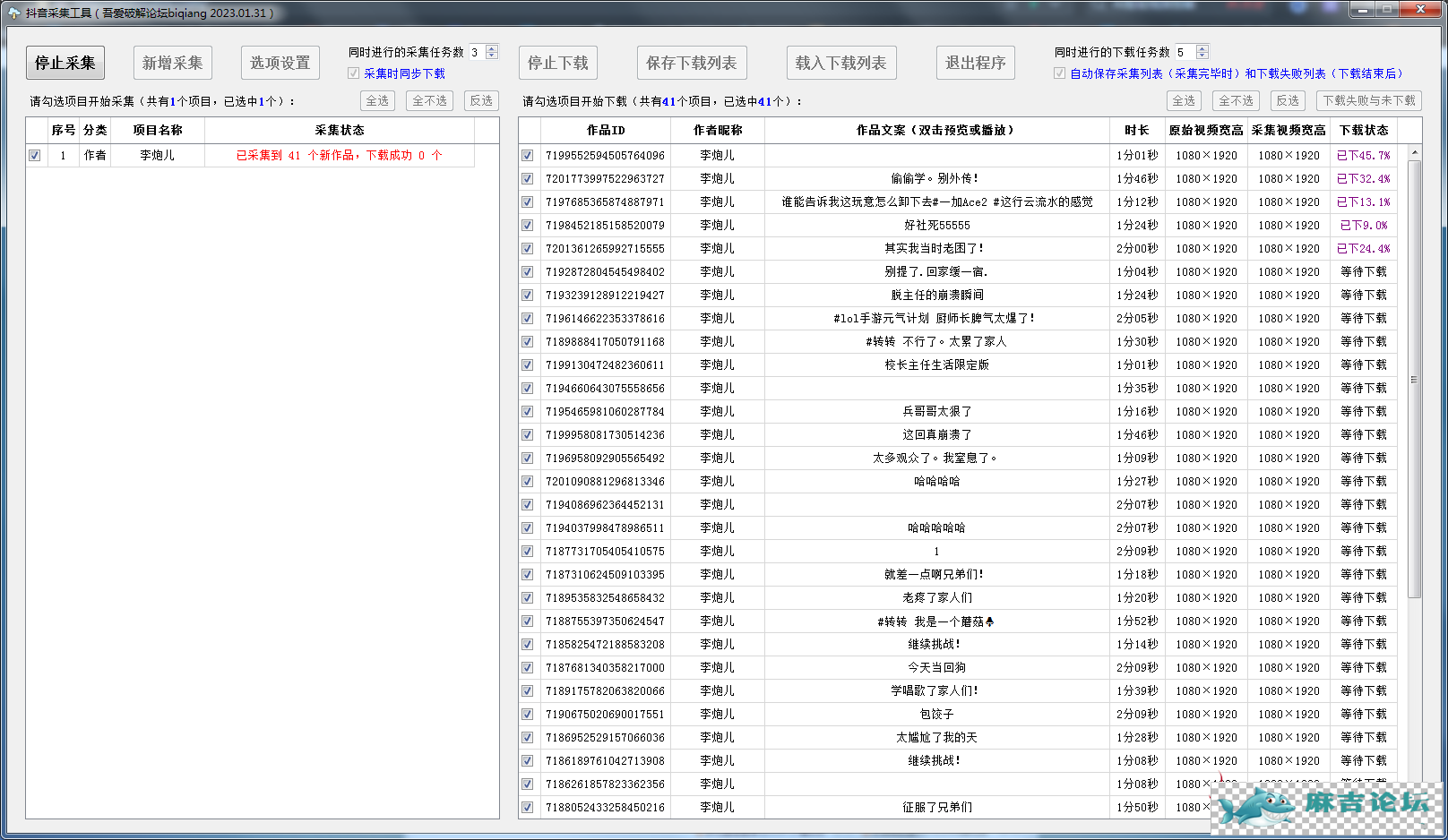Toggle checkbox for work 7201361265992715555

(528, 248)
